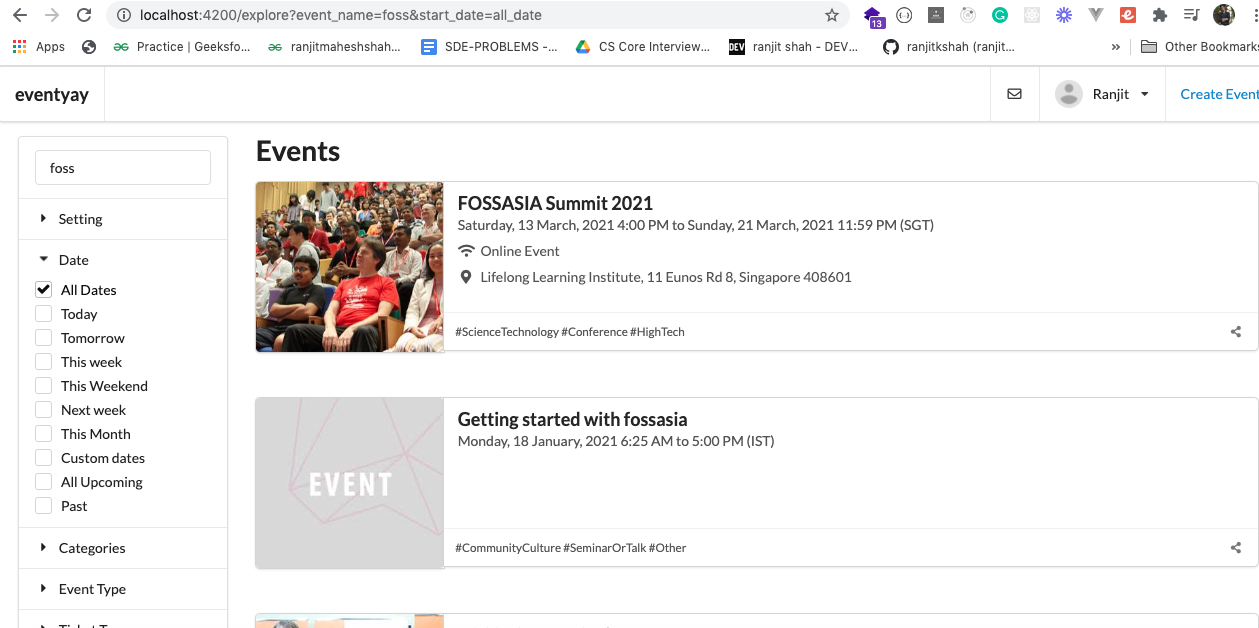Check the Tomorrow date filter
The width and height of the screenshot is (1259, 628).
(x=43, y=337)
